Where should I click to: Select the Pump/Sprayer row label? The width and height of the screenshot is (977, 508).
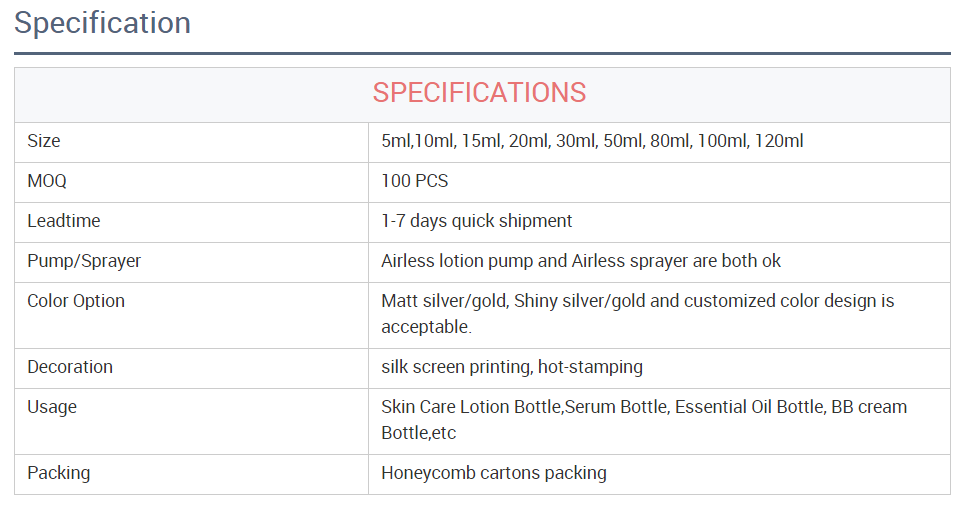coord(84,261)
